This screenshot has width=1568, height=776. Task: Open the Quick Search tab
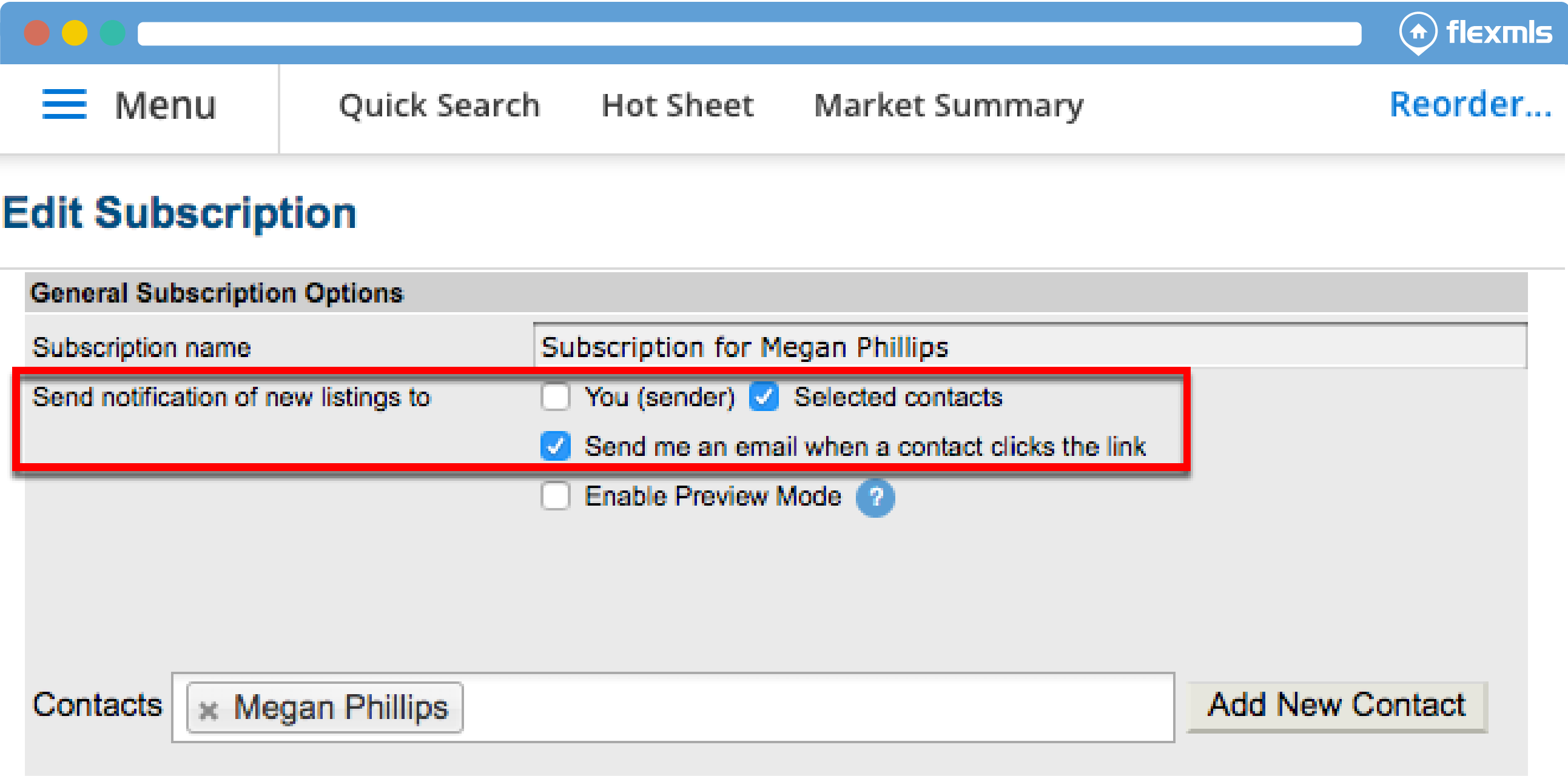coord(439,106)
